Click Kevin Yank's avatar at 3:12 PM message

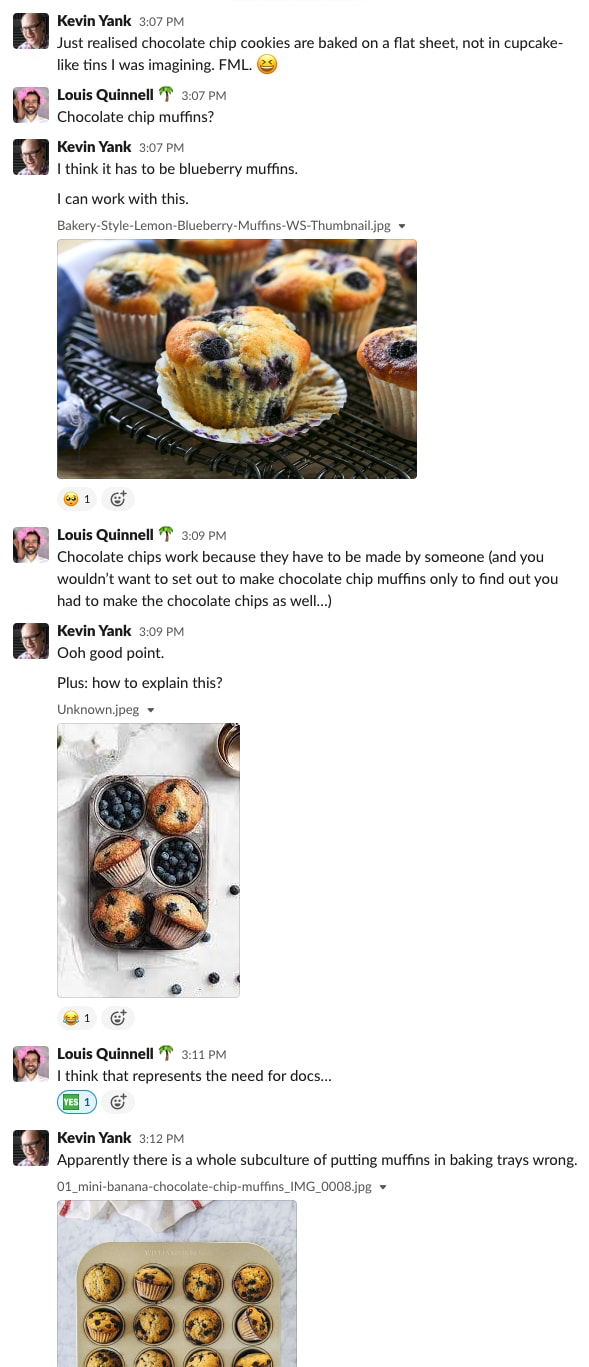[x=31, y=1148]
